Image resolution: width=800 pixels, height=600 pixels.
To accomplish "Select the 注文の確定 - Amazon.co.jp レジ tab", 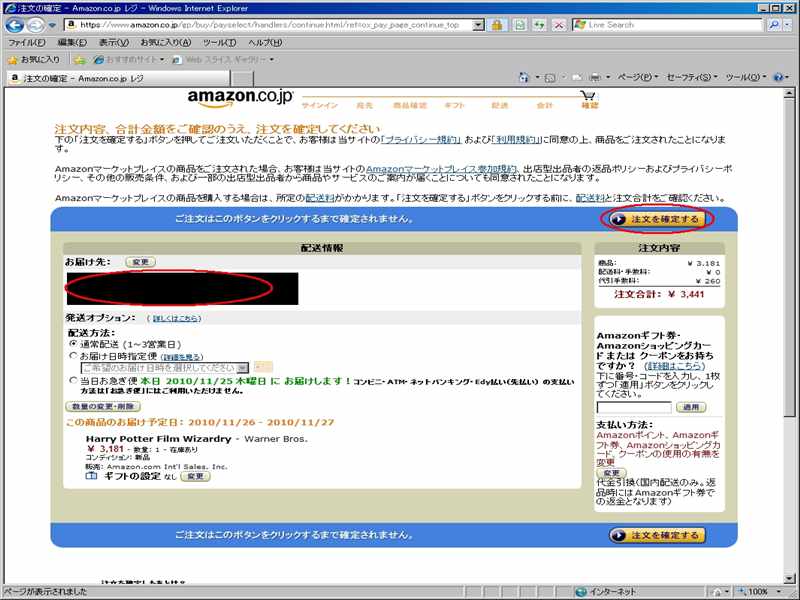I will pyautogui.click(x=118, y=79).
